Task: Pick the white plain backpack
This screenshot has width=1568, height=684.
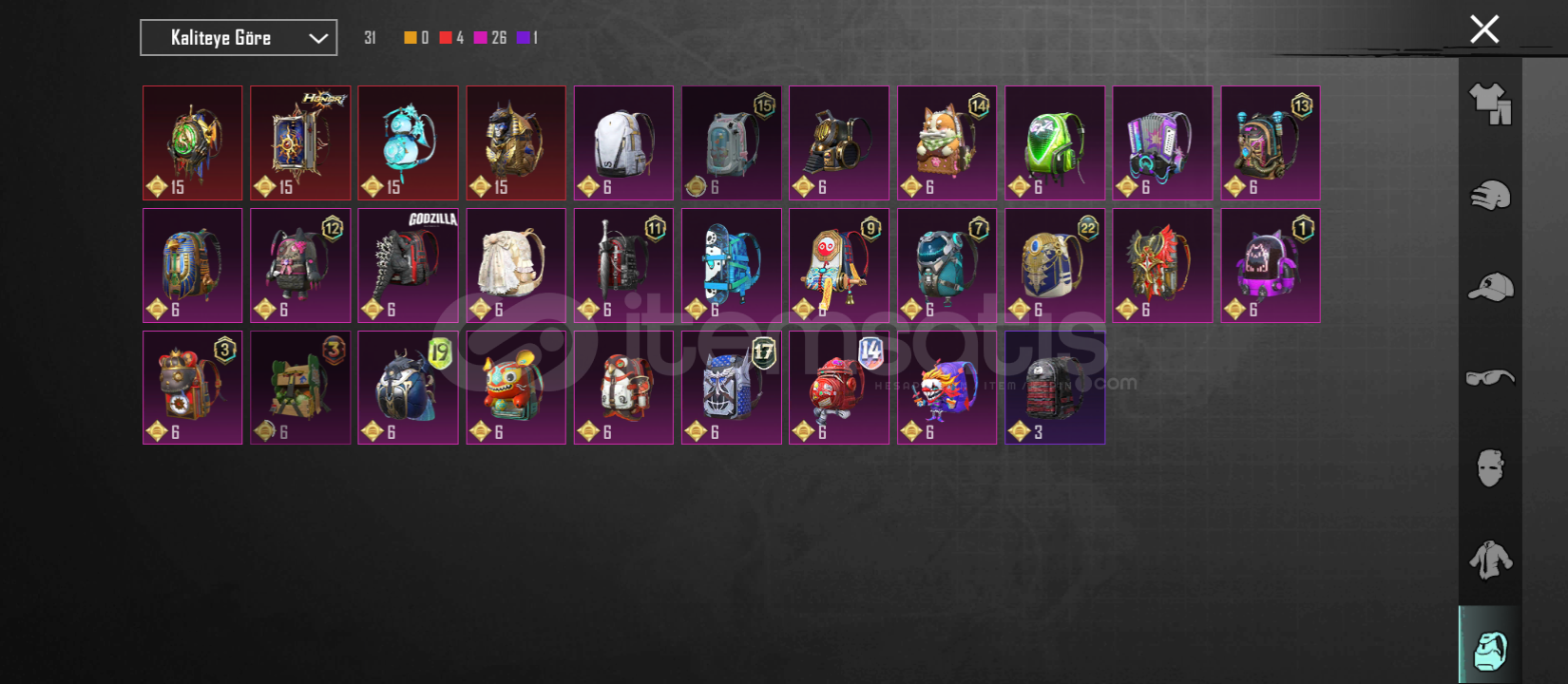Action: (623, 143)
